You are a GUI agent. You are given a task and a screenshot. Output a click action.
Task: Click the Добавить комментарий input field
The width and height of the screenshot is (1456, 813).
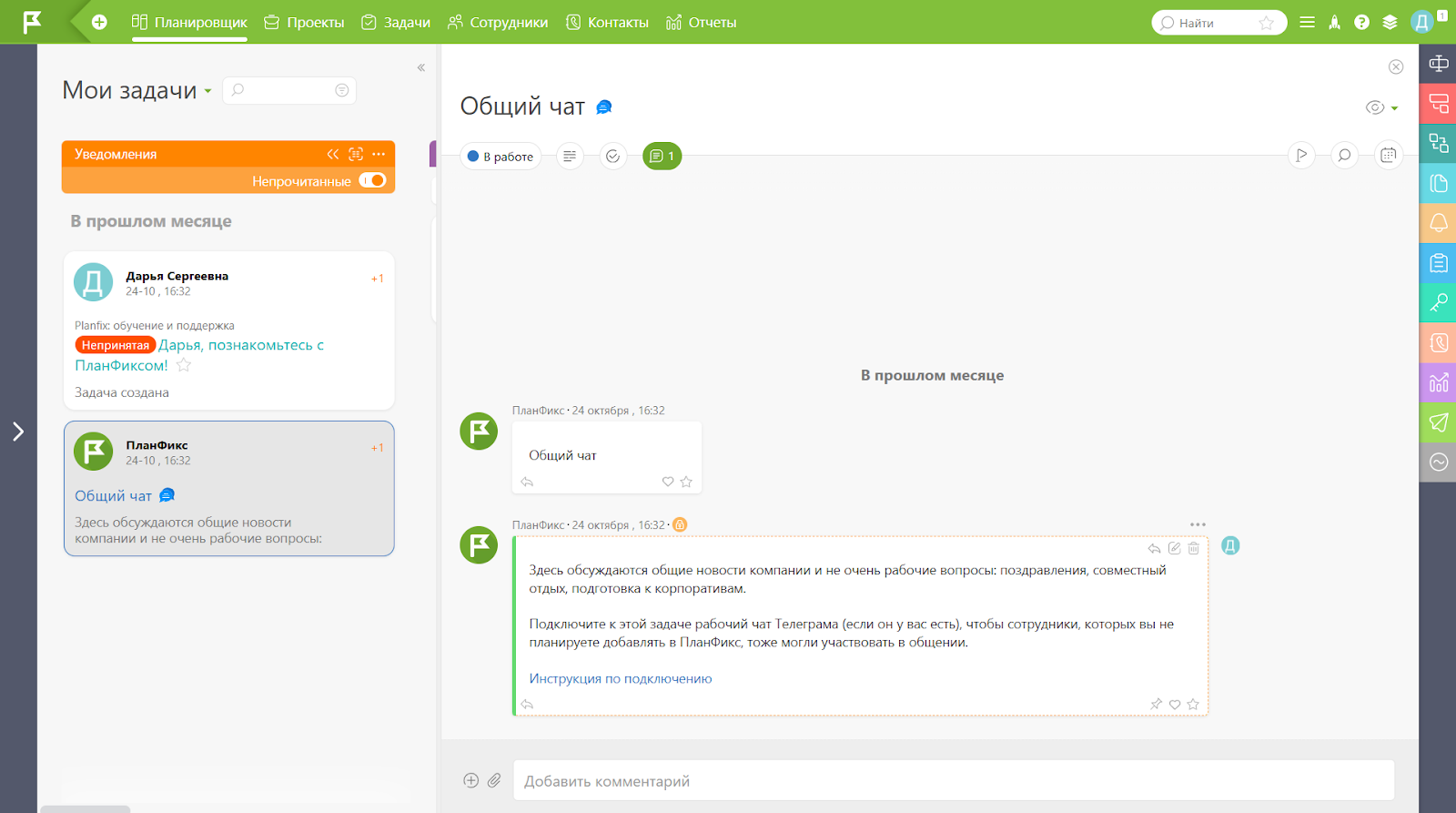coord(954,781)
